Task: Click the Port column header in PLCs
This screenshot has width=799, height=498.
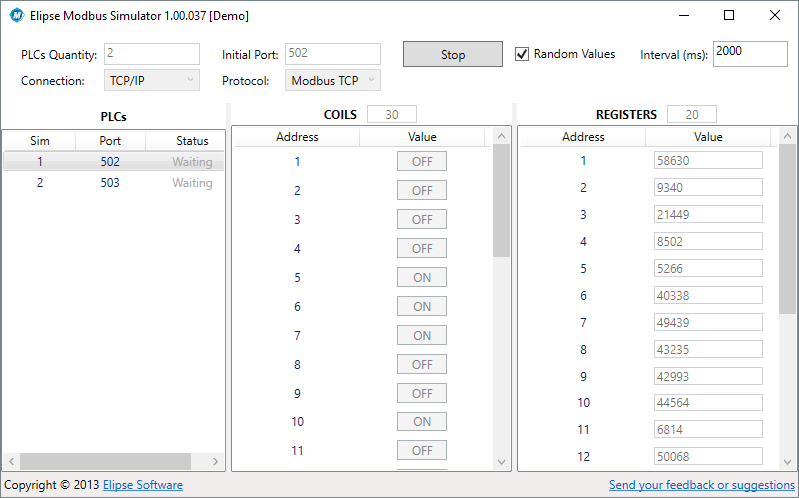Action: (110, 141)
